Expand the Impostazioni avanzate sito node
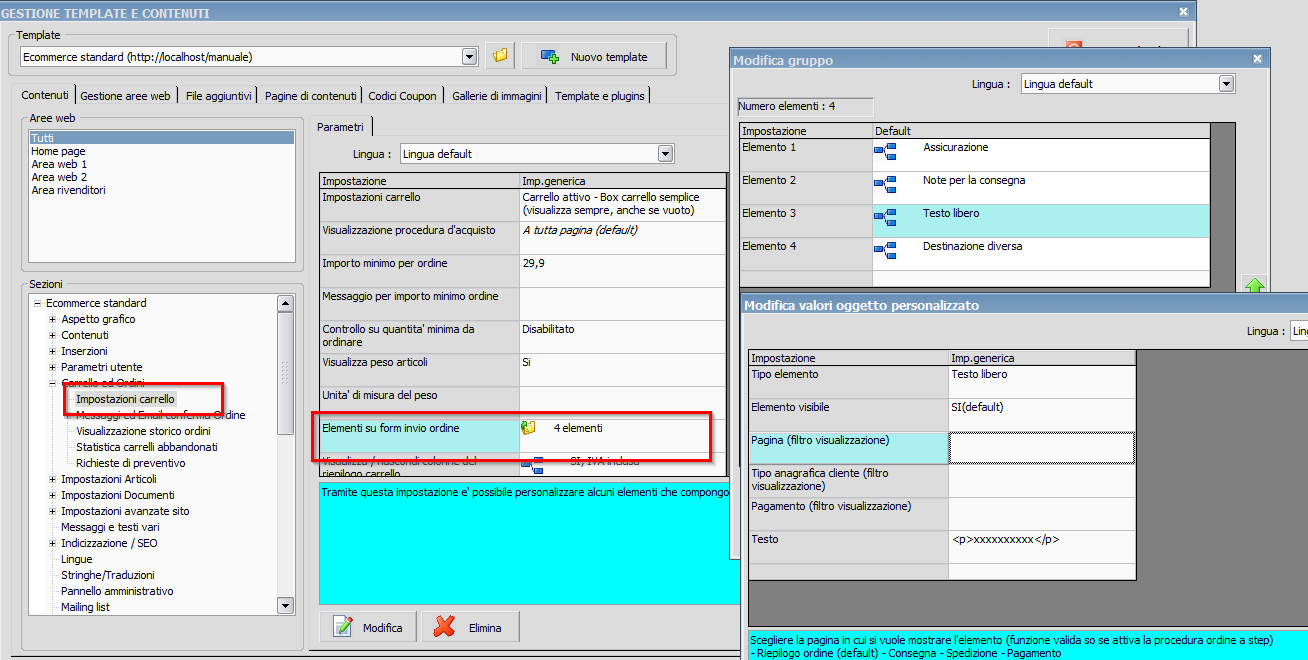The image size is (1308, 660). click(x=53, y=511)
